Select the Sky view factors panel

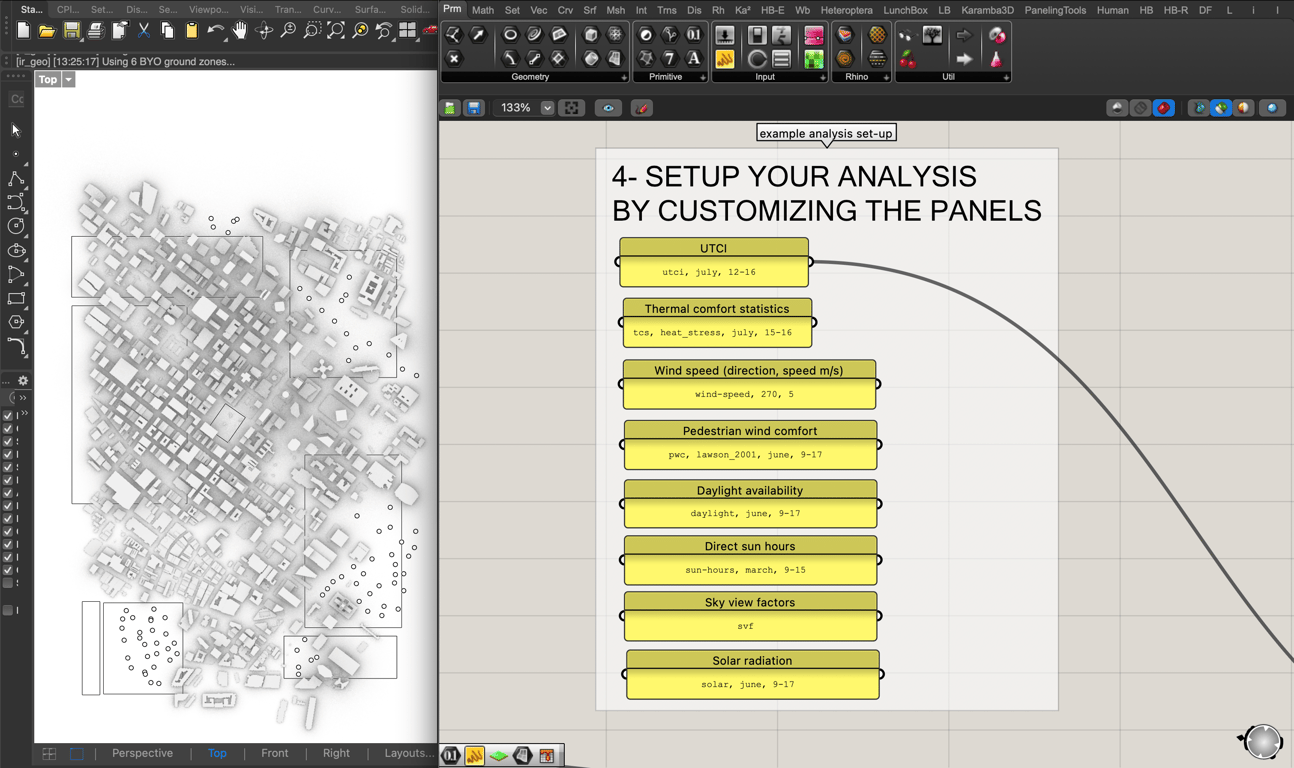point(750,616)
